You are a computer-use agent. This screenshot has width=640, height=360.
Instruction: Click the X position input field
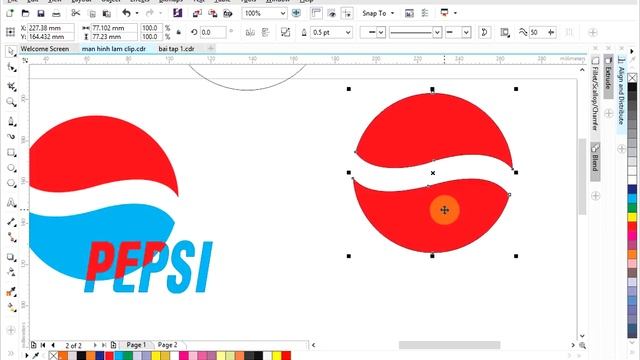[51, 28]
